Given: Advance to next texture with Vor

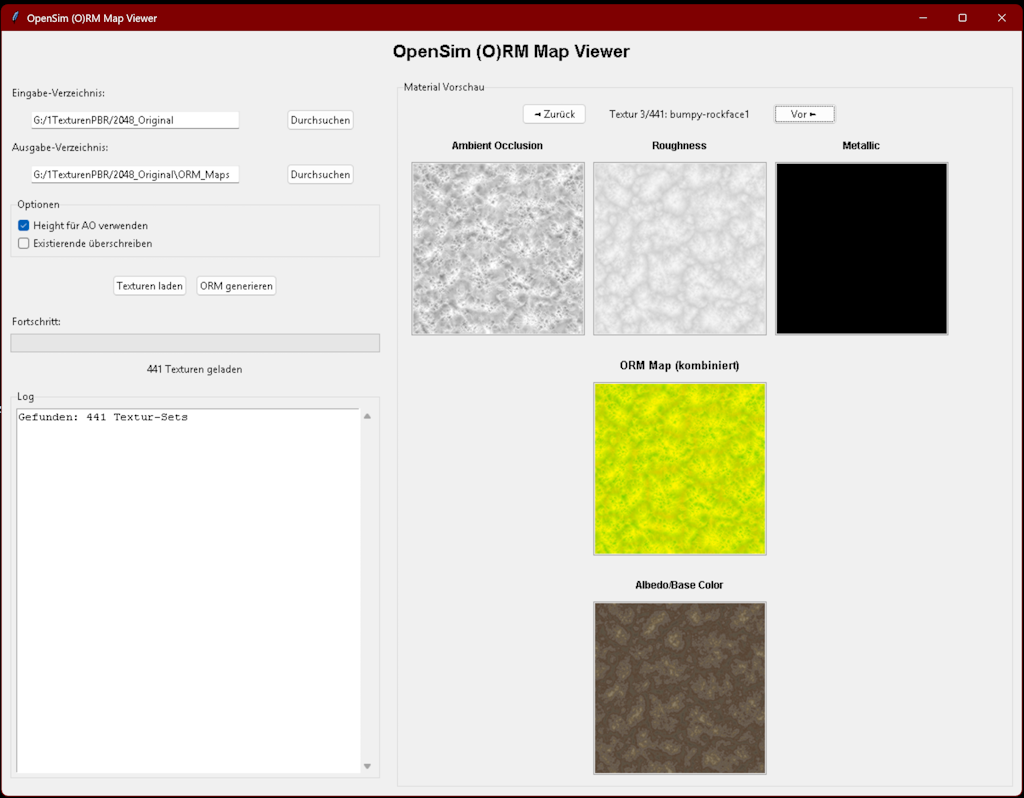Looking at the screenshot, I should point(804,114).
